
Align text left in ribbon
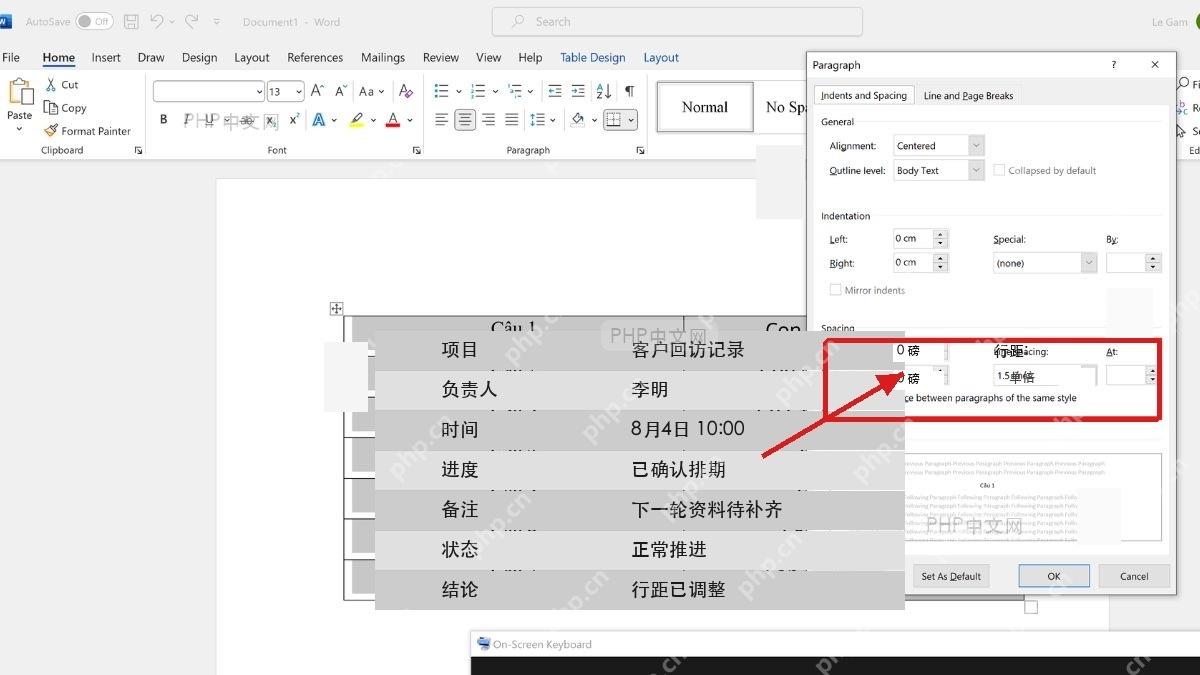pyautogui.click(x=441, y=120)
